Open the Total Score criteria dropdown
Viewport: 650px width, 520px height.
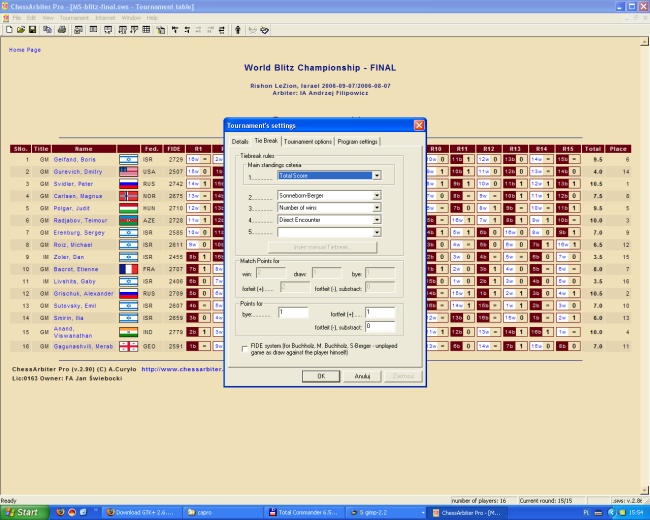coord(376,176)
